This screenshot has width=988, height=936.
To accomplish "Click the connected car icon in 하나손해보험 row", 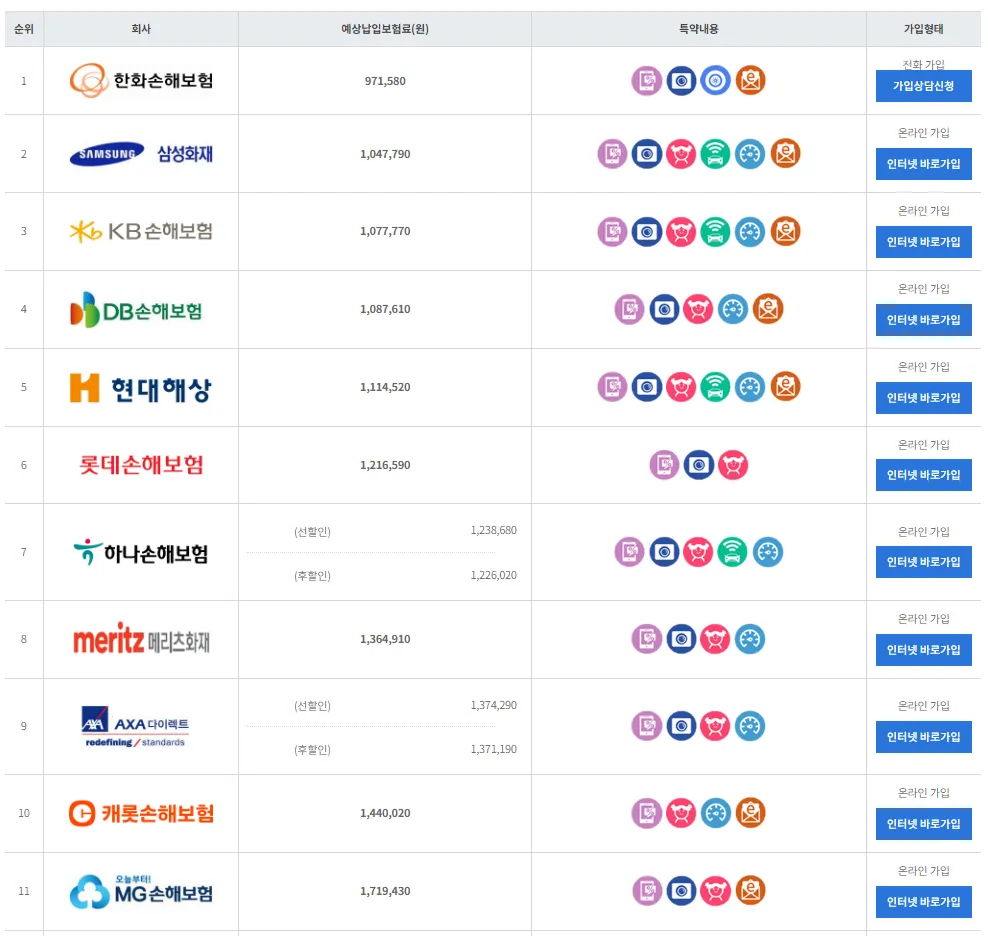I will (x=732, y=552).
